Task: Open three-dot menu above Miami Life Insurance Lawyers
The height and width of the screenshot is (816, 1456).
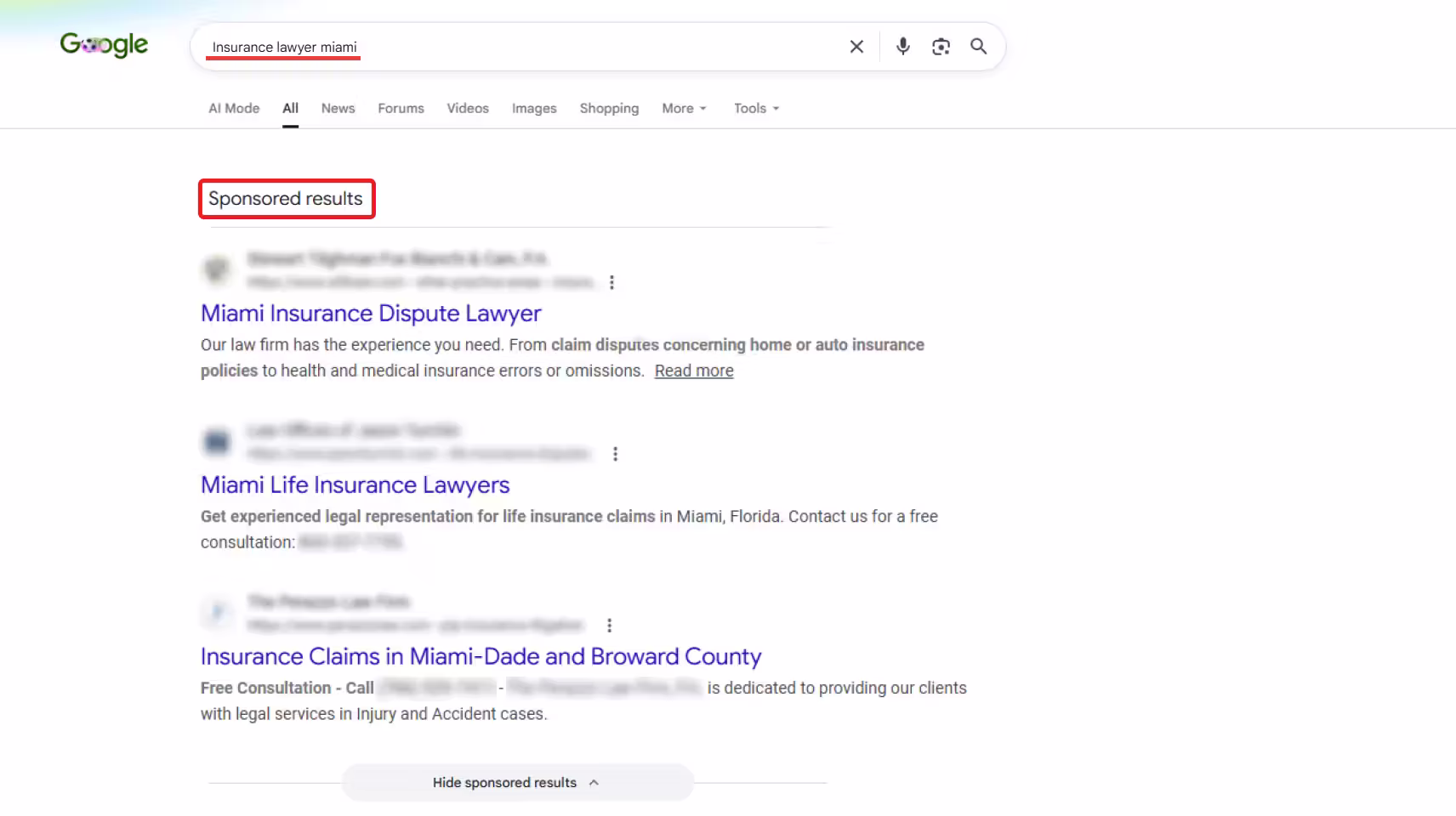Action: coord(615,454)
